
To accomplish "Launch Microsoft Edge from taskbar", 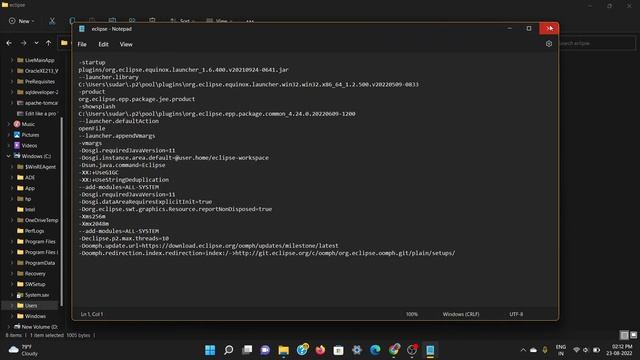I will click(375, 350).
